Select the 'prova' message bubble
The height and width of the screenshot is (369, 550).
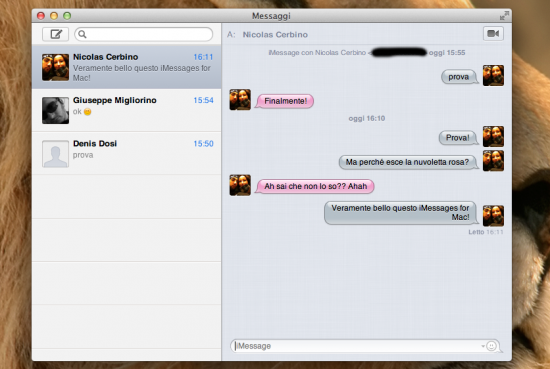point(459,77)
